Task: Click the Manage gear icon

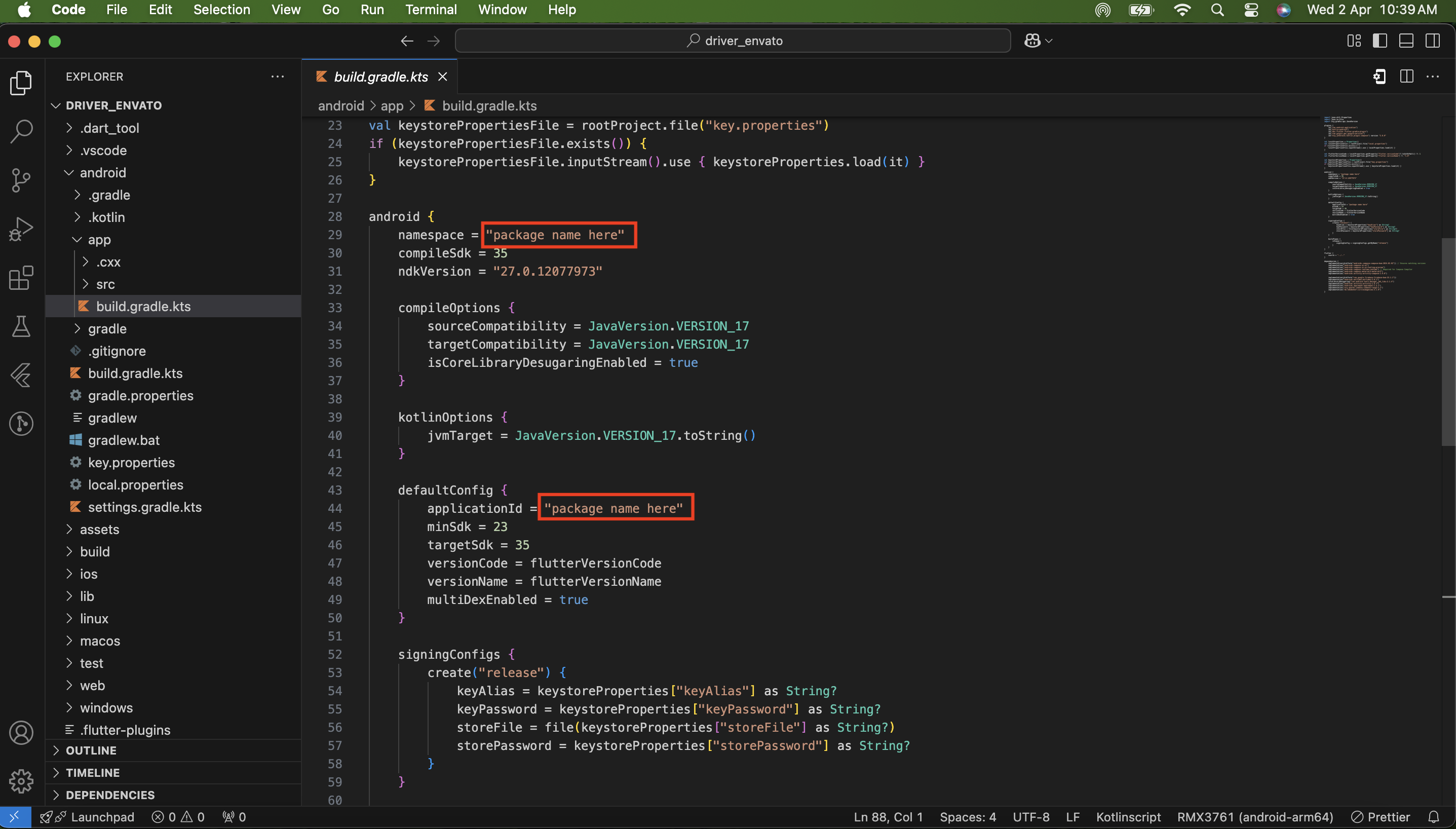Action: click(22, 781)
